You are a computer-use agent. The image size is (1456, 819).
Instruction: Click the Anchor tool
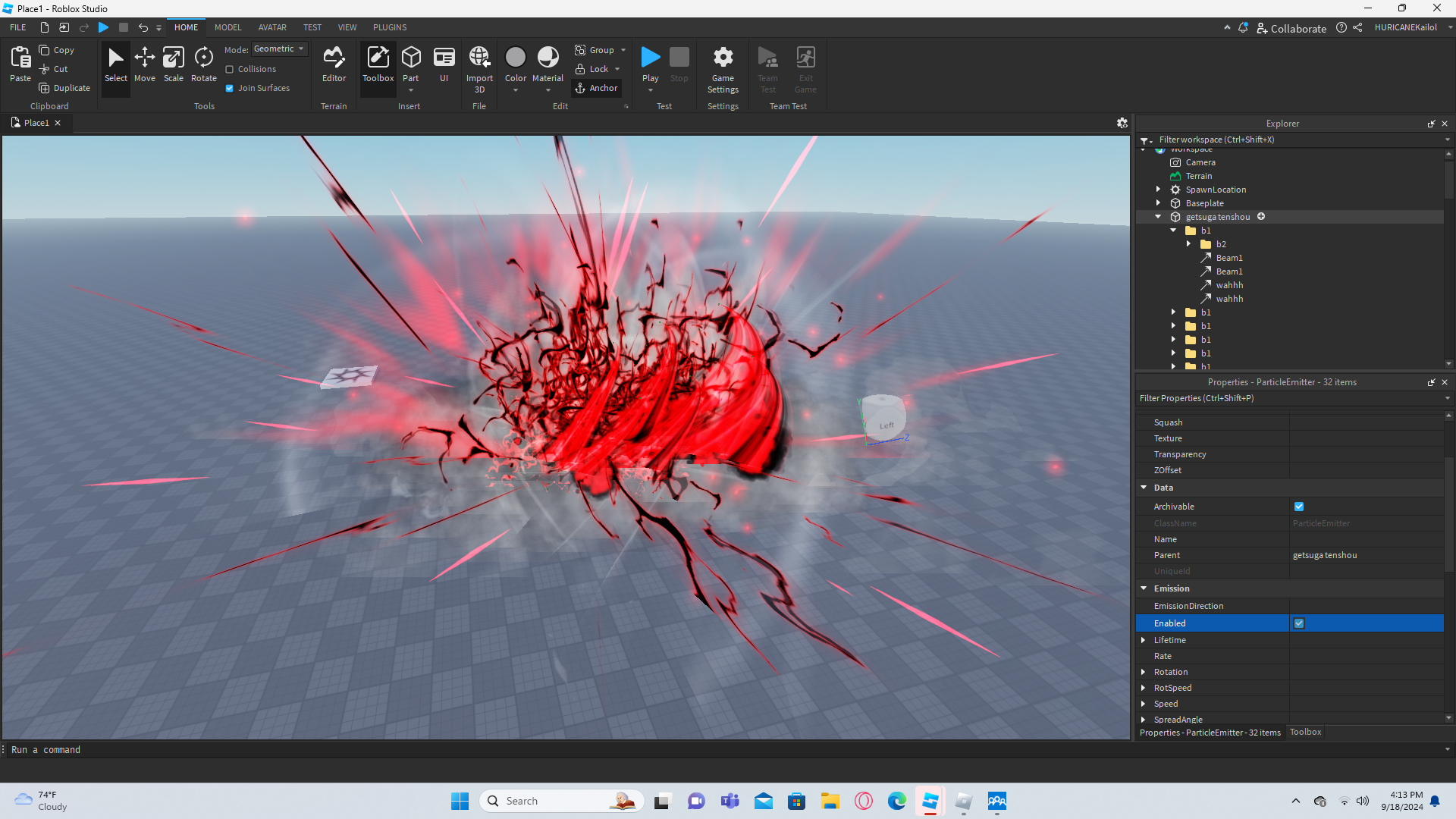pyautogui.click(x=597, y=88)
